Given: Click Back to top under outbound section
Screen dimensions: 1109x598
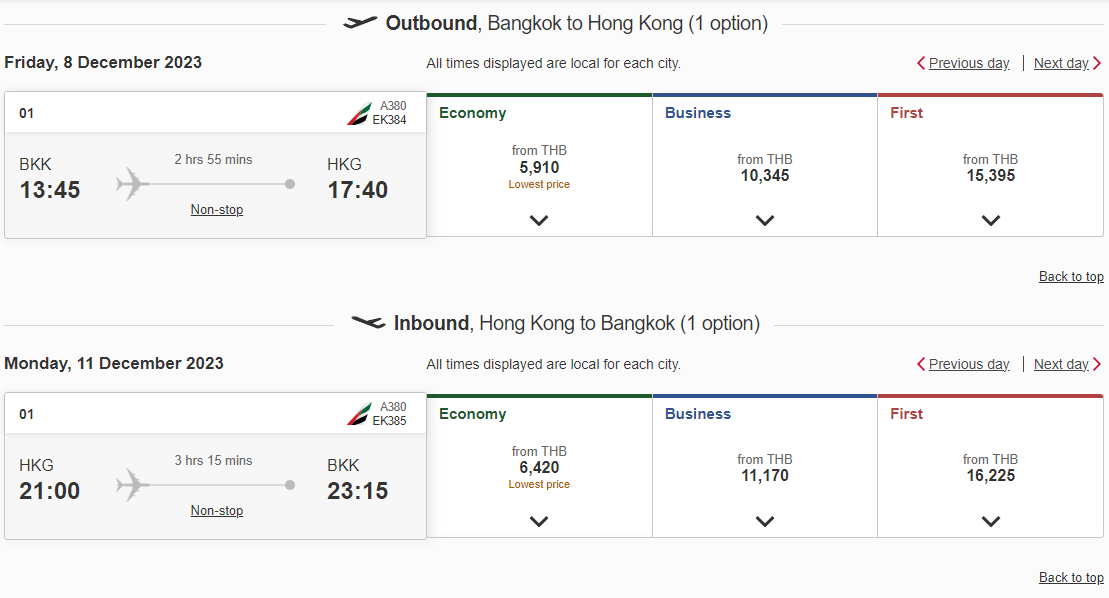Looking at the screenshot, I should [1071, 276].
